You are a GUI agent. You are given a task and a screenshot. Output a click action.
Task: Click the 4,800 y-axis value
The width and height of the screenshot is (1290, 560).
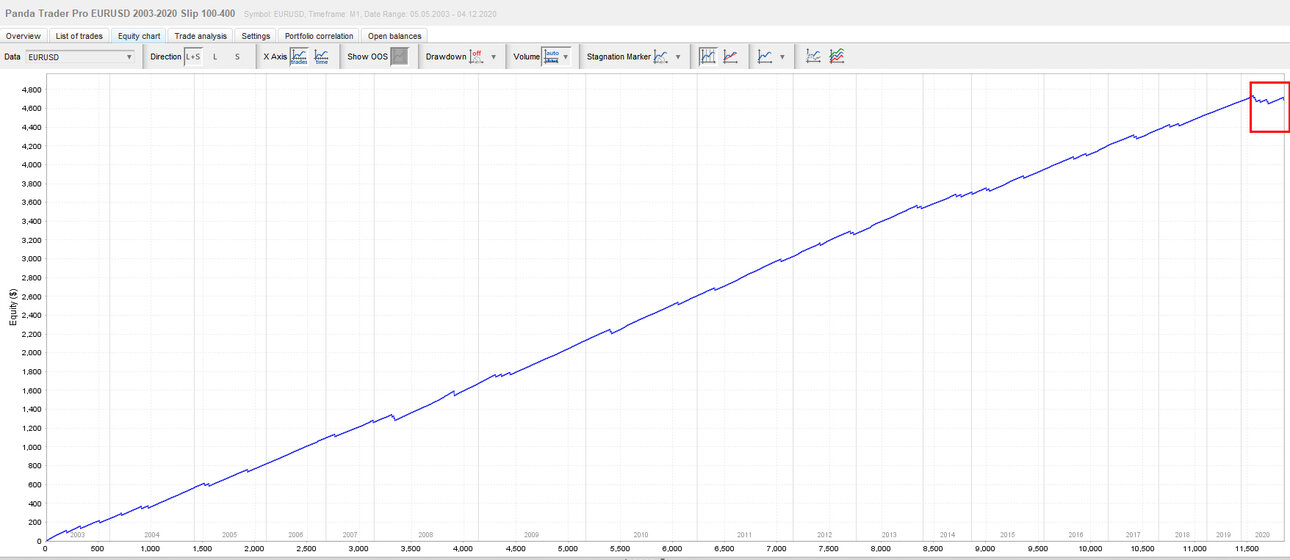pyautogui.click(x=30, y=90)
